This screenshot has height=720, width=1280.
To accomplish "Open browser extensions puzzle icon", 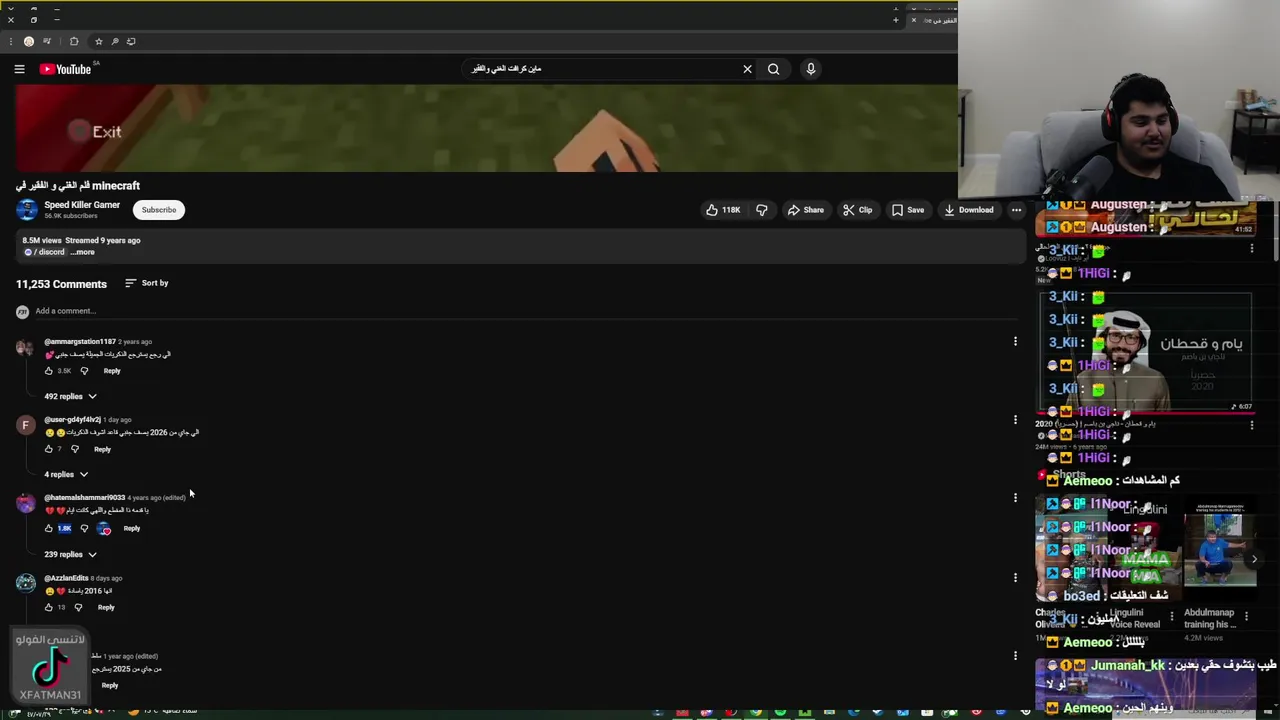I will click(x=74, y=41).
